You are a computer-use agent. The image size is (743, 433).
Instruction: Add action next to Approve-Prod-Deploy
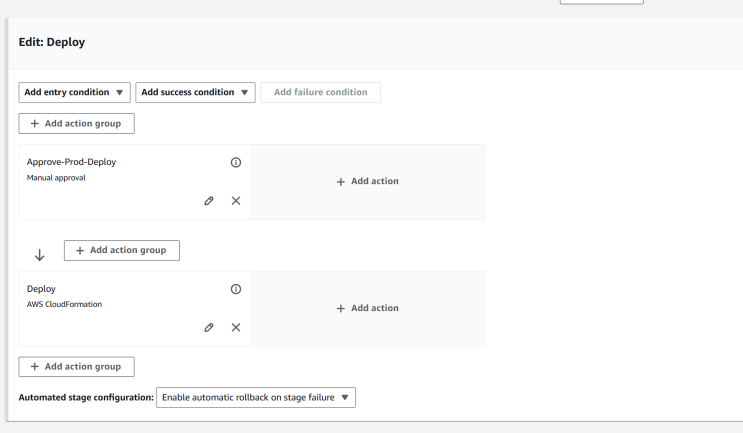(x=368, y=181)
